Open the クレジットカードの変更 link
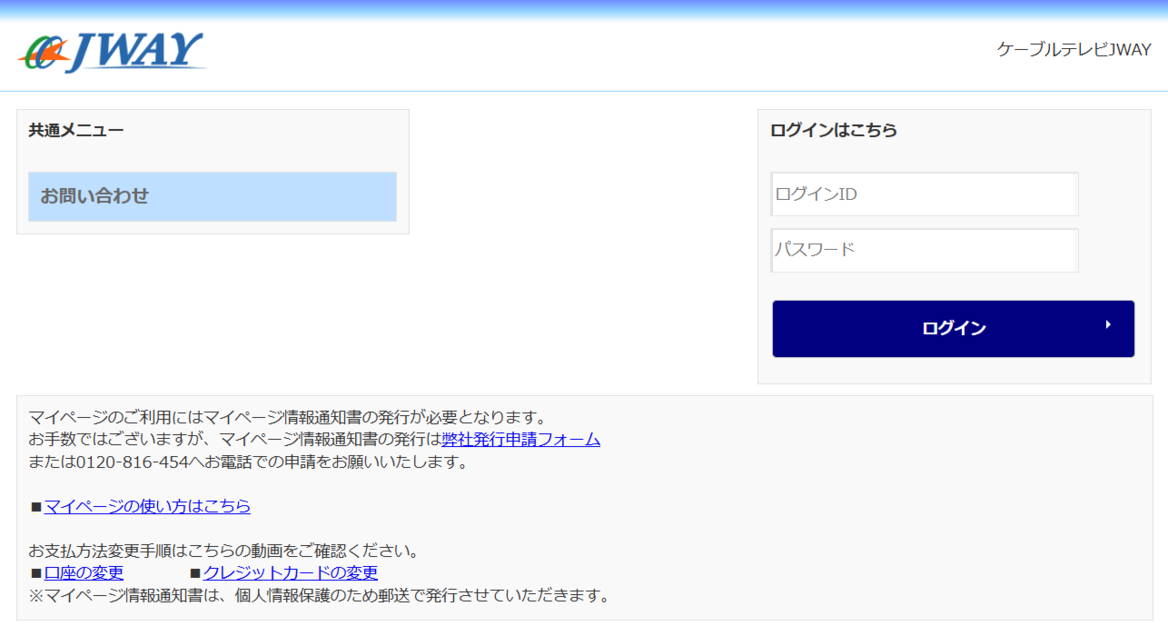 click(x=291, y=573)
